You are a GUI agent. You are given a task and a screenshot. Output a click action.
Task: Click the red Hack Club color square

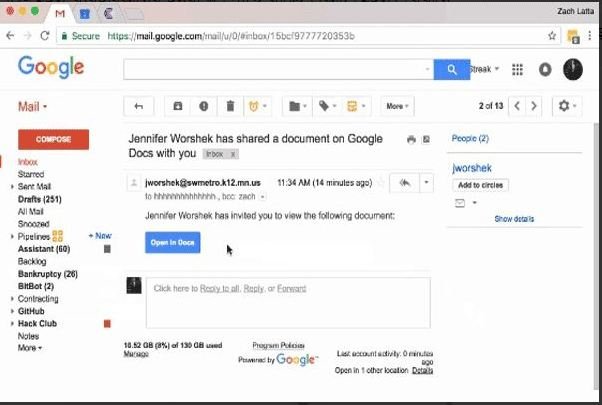107,324
